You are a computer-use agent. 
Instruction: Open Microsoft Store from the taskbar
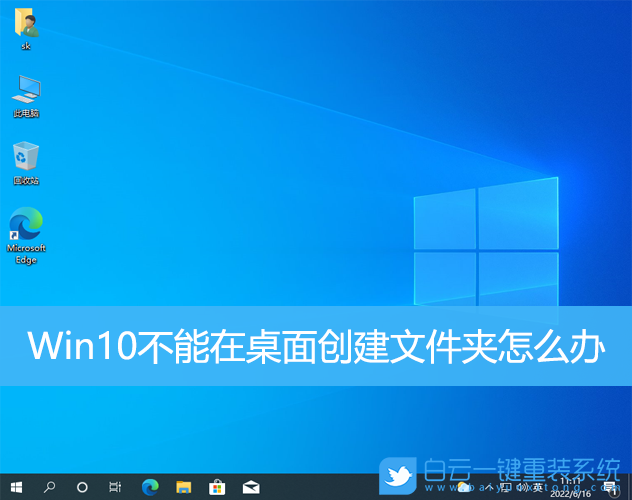(x=216, y=487)
